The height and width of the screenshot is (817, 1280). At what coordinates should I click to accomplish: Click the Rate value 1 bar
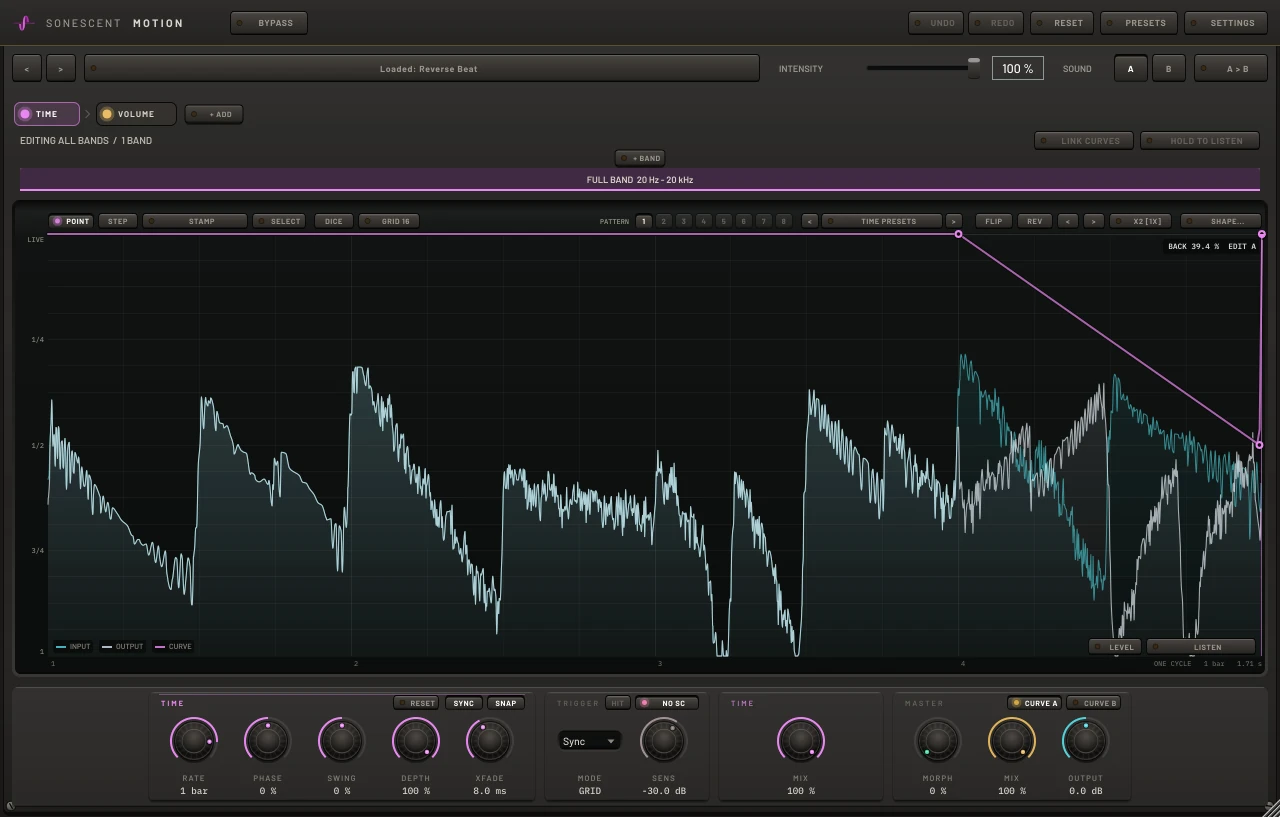pyautogui.click(x=193, y=791)
